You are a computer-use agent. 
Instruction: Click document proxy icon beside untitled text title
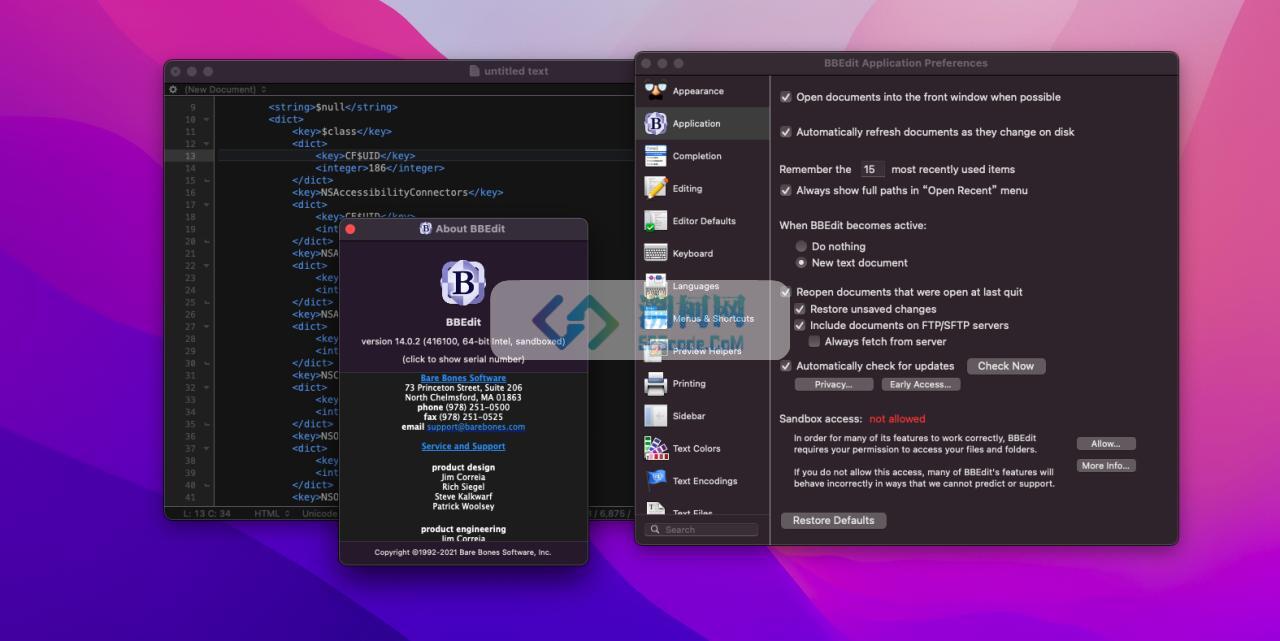(474, 71)
